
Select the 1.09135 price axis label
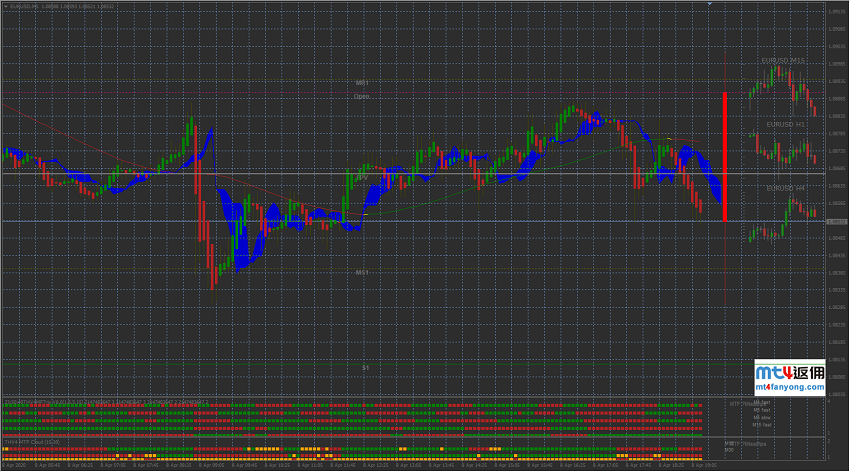click(x=838, y=11)
